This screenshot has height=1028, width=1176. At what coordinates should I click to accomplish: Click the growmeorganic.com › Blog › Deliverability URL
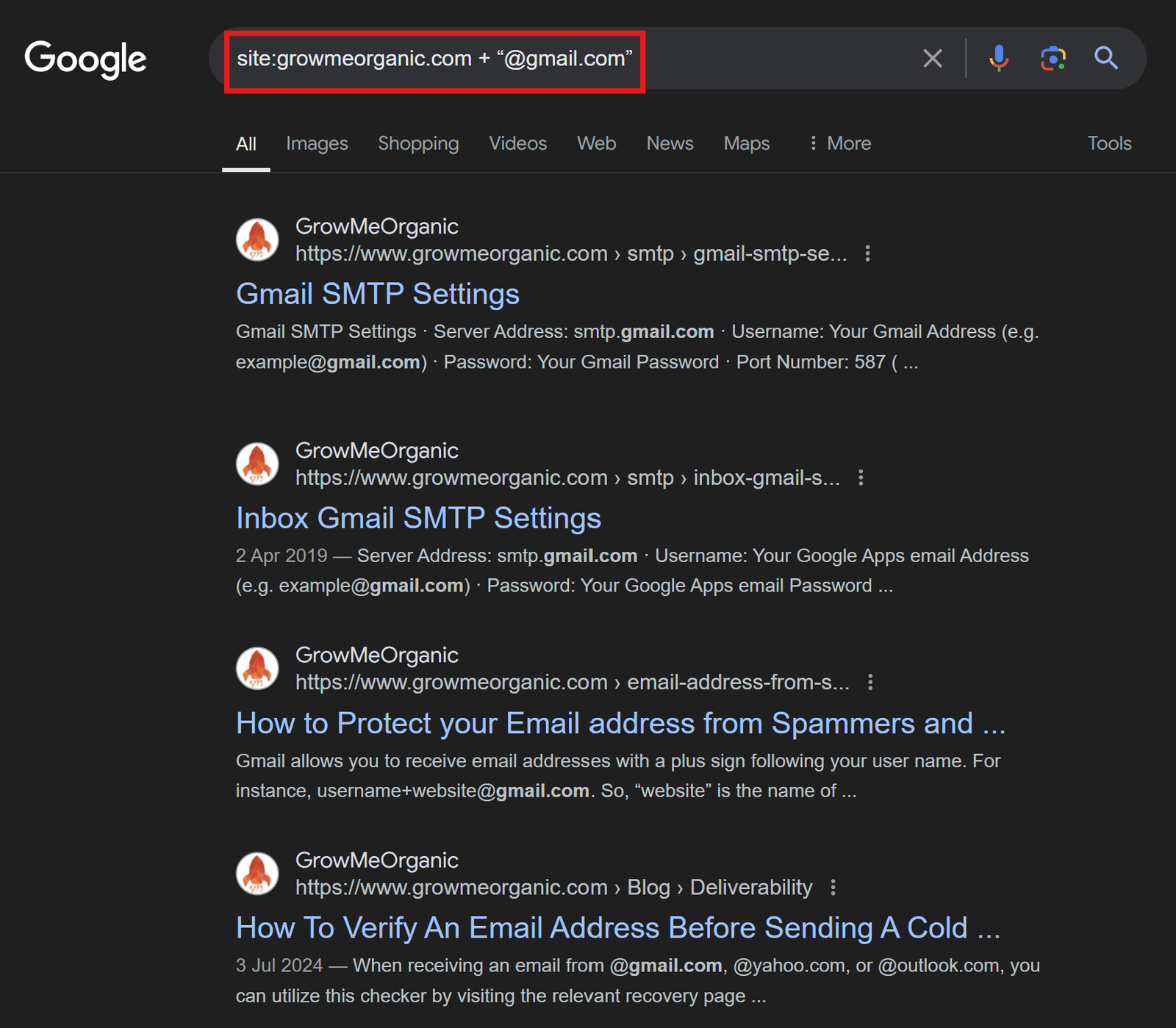[x=554, y=888]
